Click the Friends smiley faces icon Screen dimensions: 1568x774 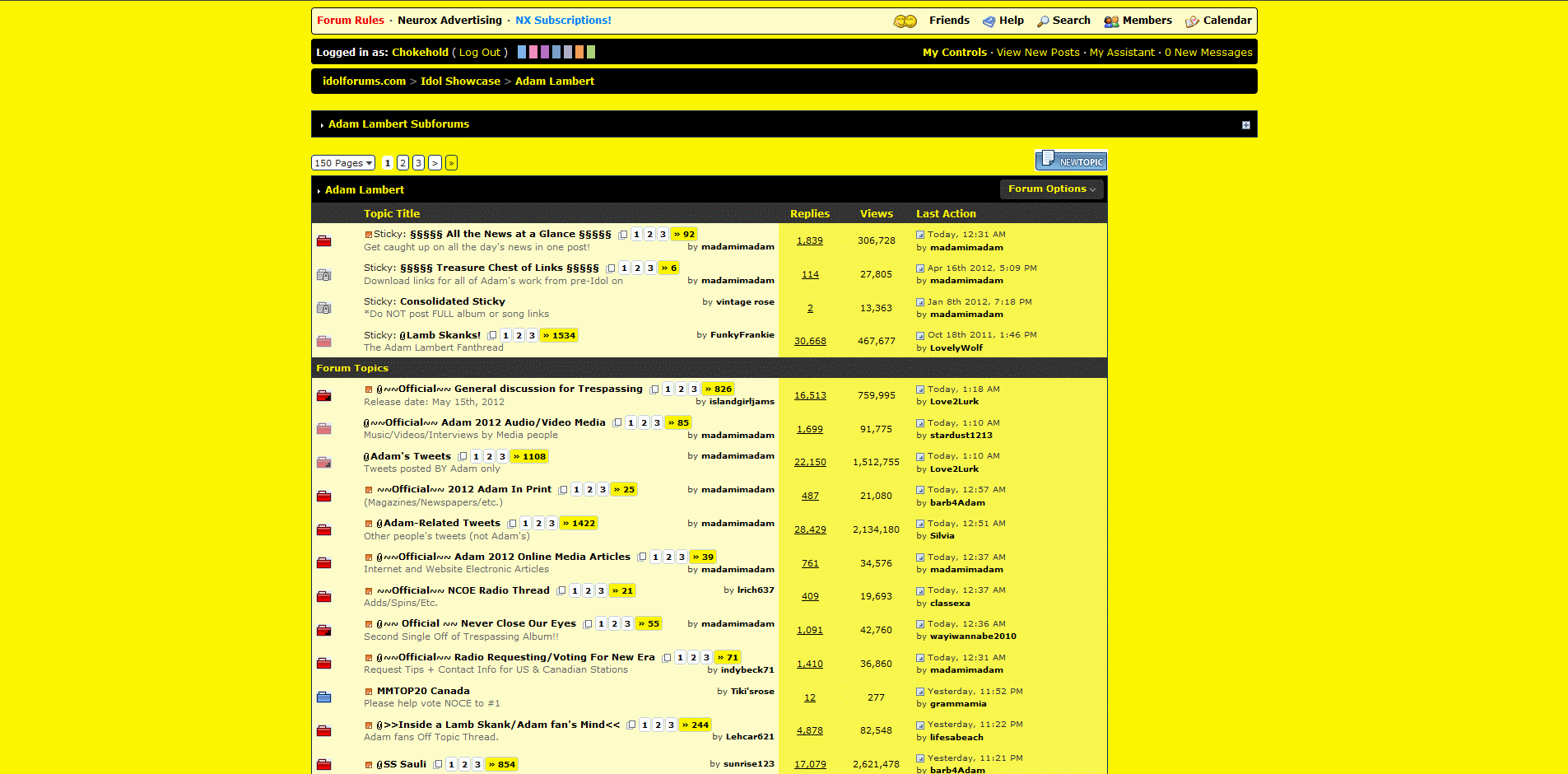click(905, 21)
